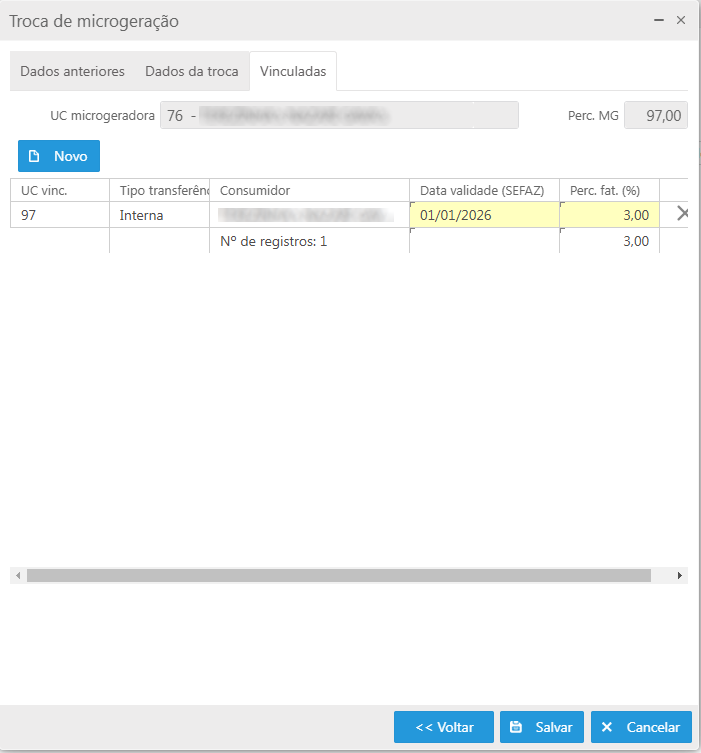
Task: Save changes with the Salvar button
Action: [542, 727]
